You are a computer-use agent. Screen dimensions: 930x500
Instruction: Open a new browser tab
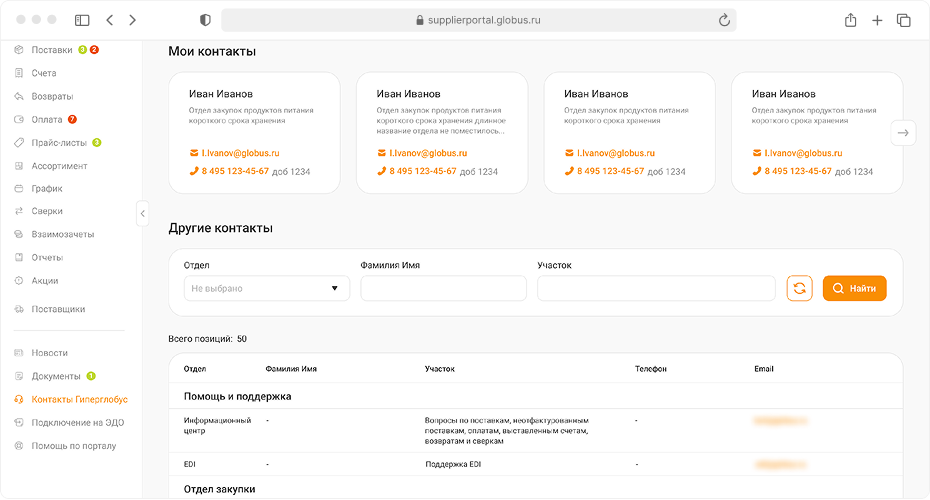click(877, 20)
